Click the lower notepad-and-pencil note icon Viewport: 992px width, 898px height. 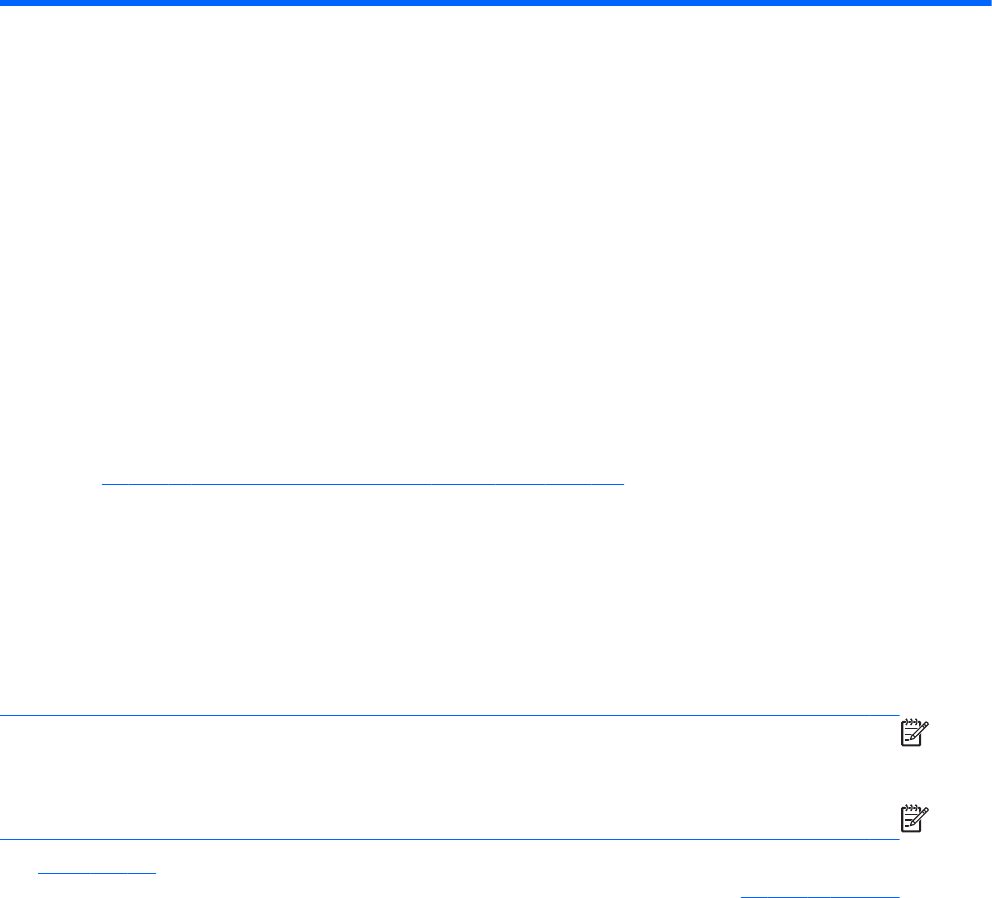tap(914, 818)
